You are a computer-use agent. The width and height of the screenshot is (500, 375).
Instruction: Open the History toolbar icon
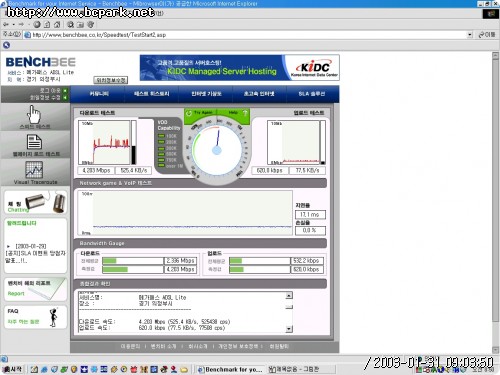pos(90,25)
